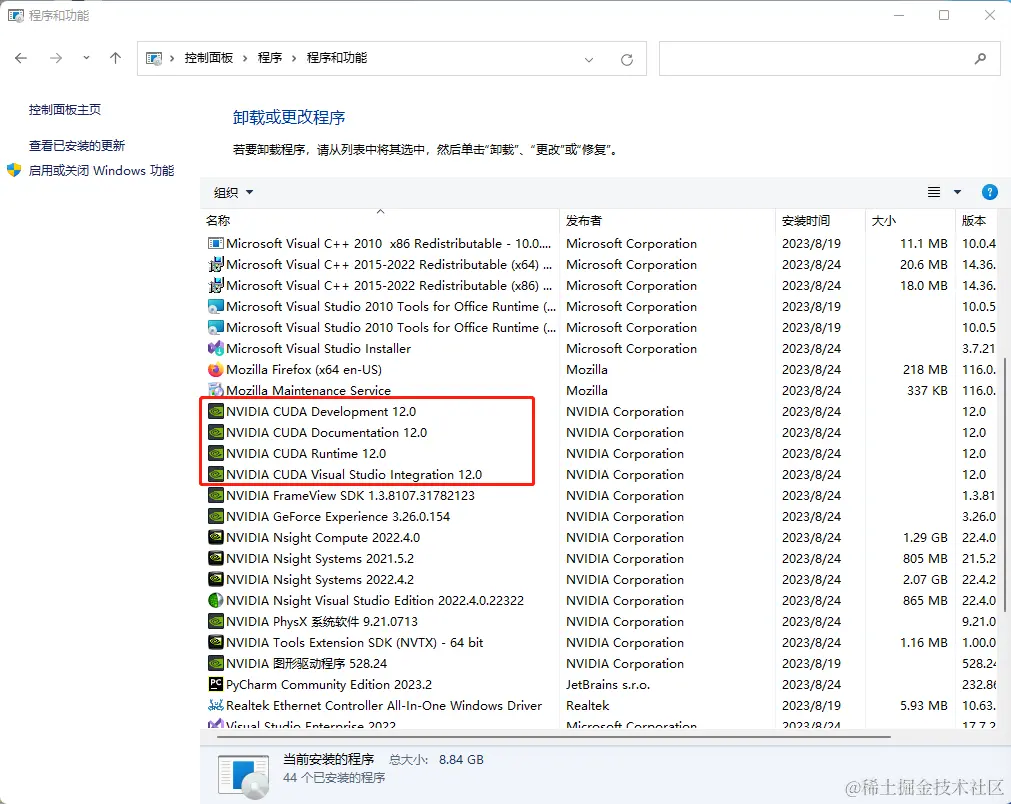This screenshot has height=804, width=1011.
Task: Select 程序 in the breadcrumb path
Action: click(270, 58)
